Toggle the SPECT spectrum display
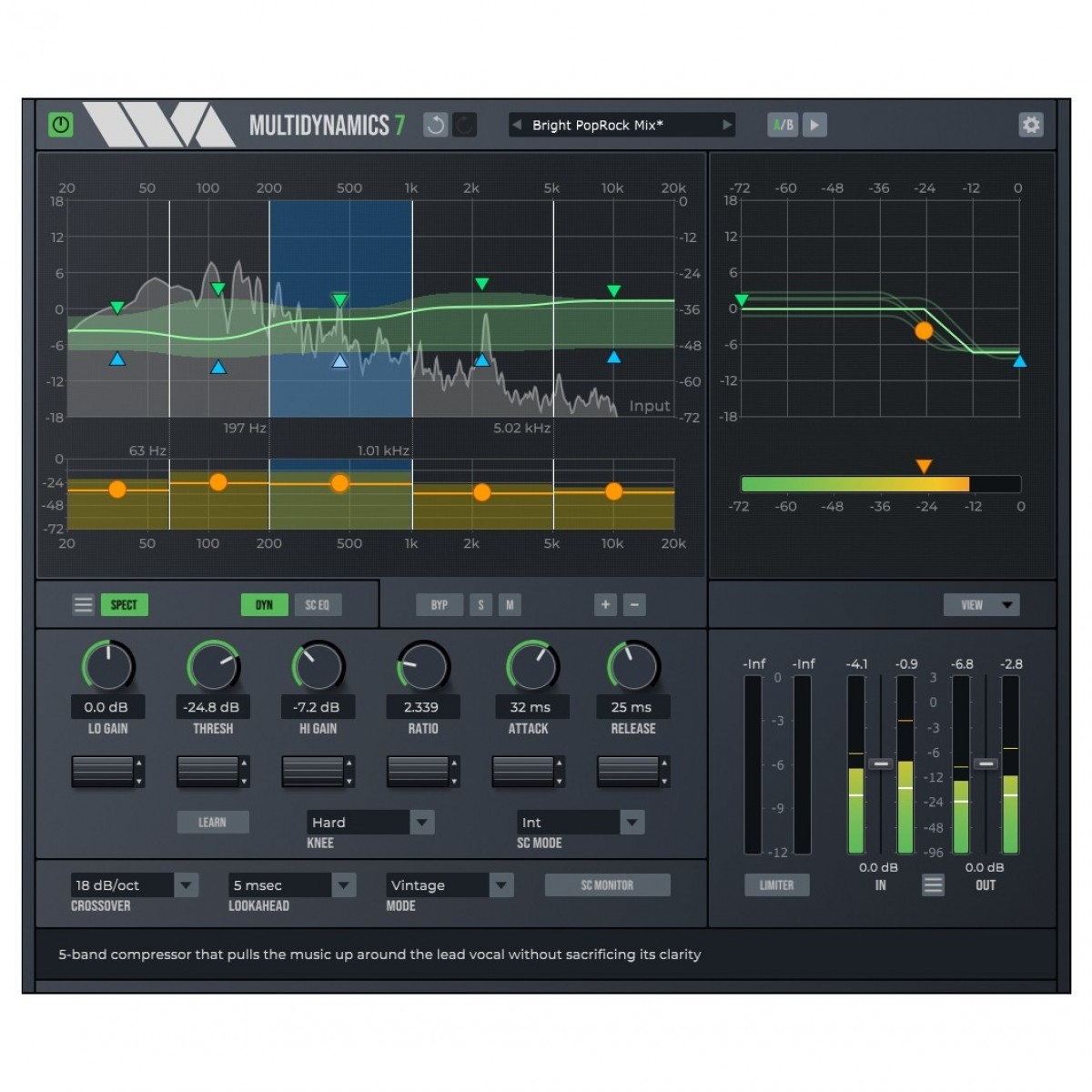The image size is (1092, 1092). click(x=124, y=604)
